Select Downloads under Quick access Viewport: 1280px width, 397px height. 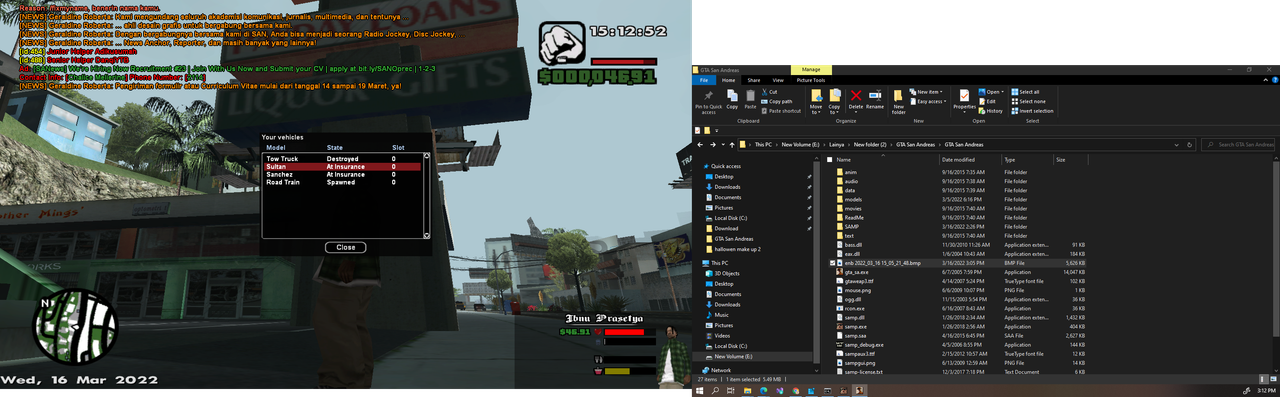727,187
